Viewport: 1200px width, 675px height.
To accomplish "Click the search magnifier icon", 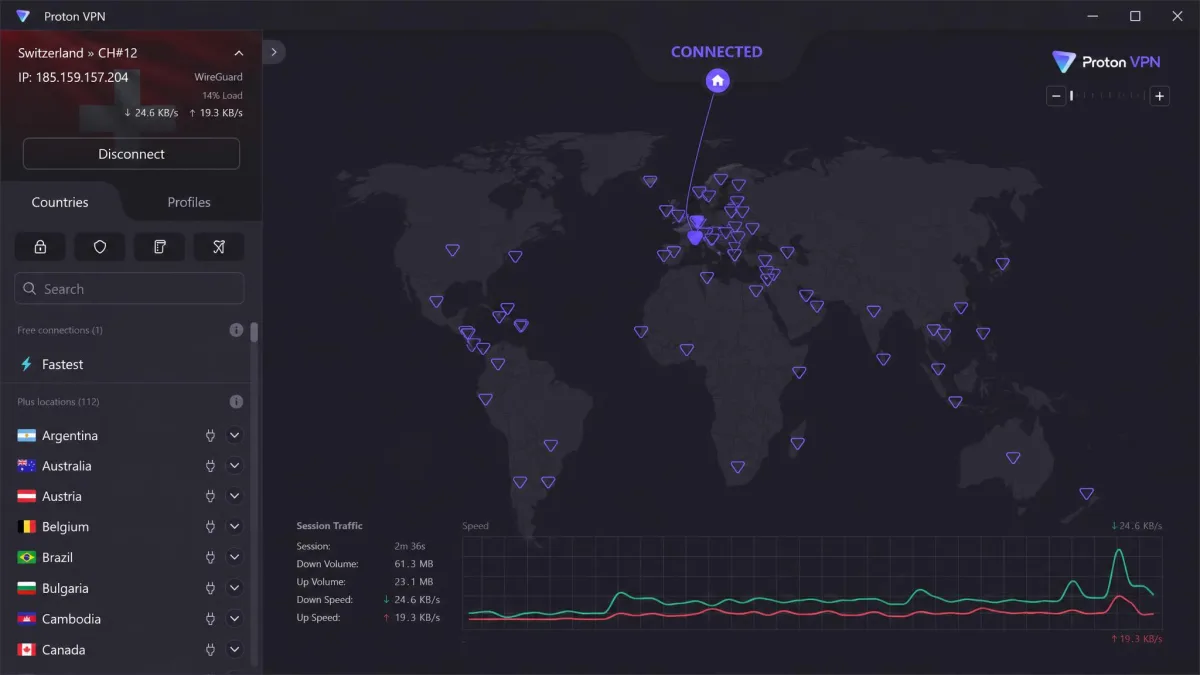I will (30, 289).
